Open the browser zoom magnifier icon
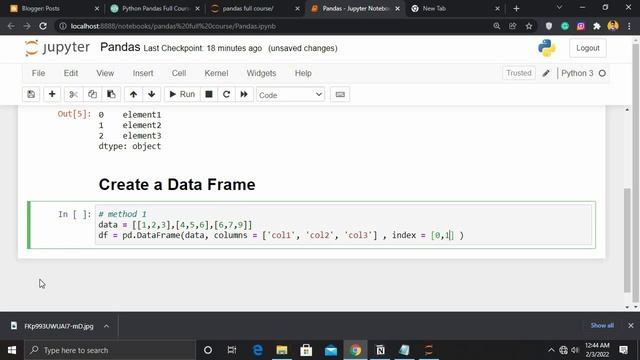Viewport: 640px width, 360px height. (497, 26)
